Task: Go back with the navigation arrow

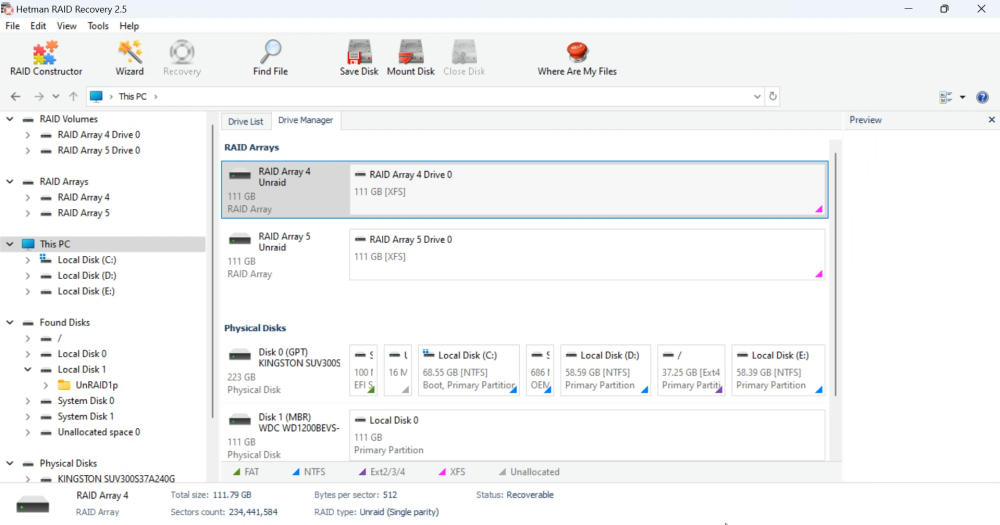Action: tap(15, 96)
